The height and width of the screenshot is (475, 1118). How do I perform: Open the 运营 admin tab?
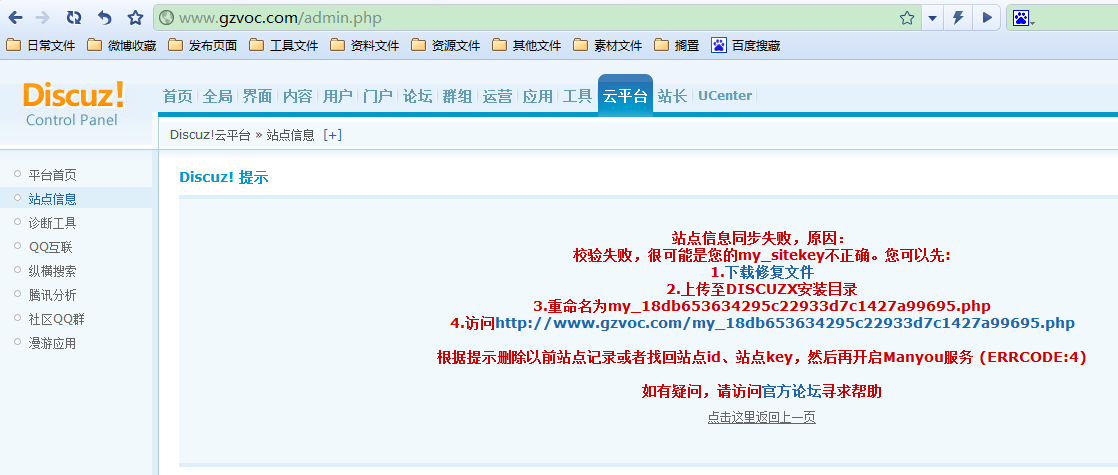pos(497,96)
